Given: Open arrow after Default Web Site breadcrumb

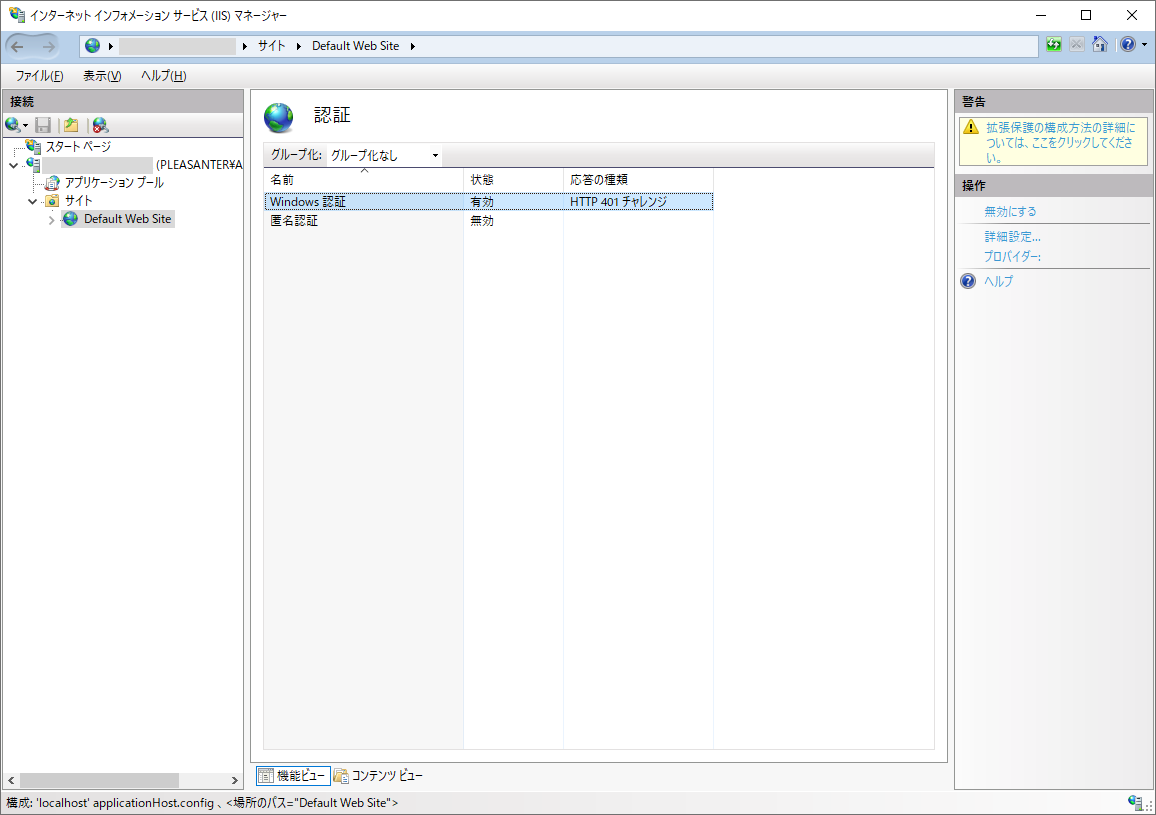Looking at the screenshot, I should (413, 46).
